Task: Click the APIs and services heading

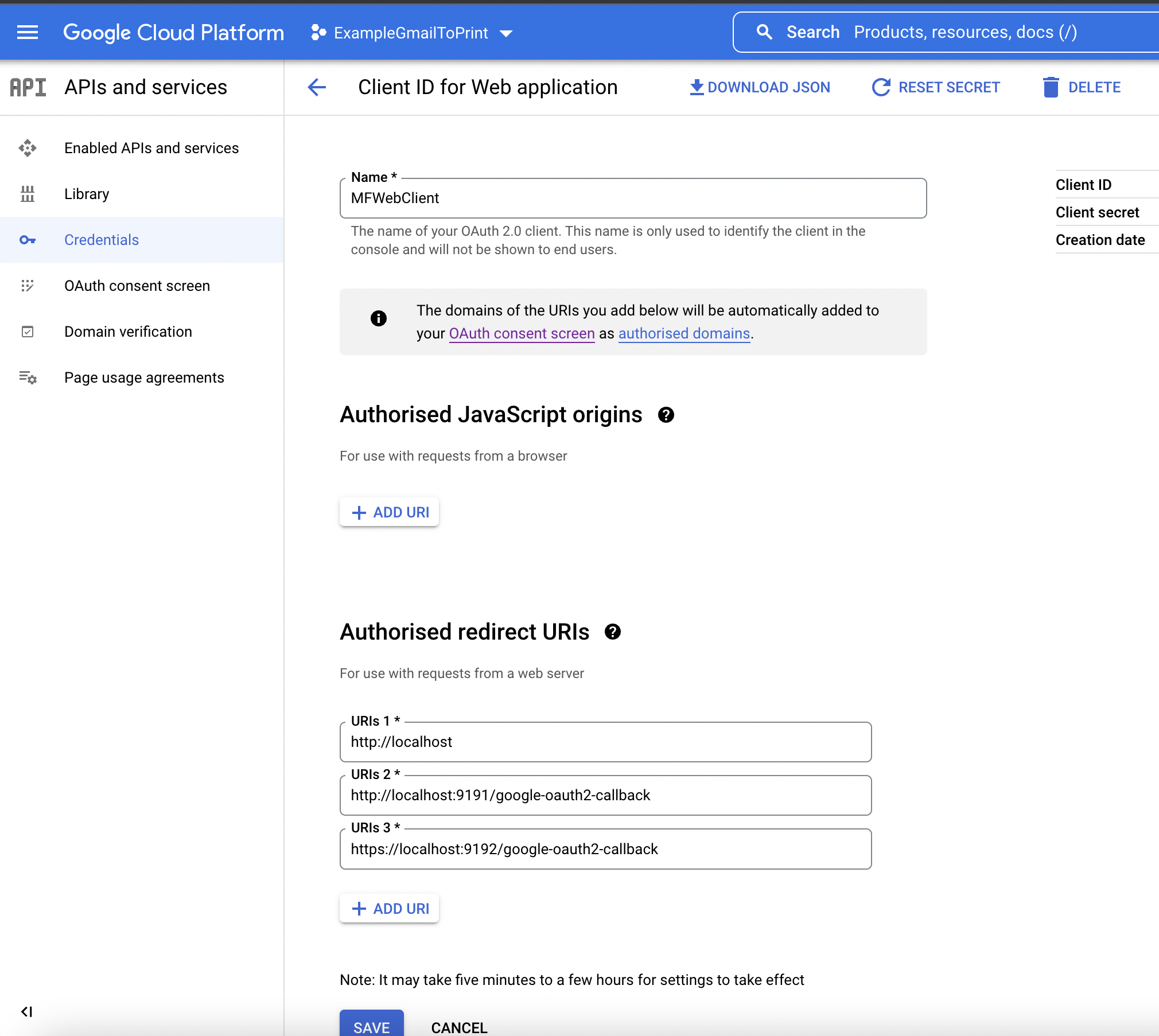Action: [146, 87]
